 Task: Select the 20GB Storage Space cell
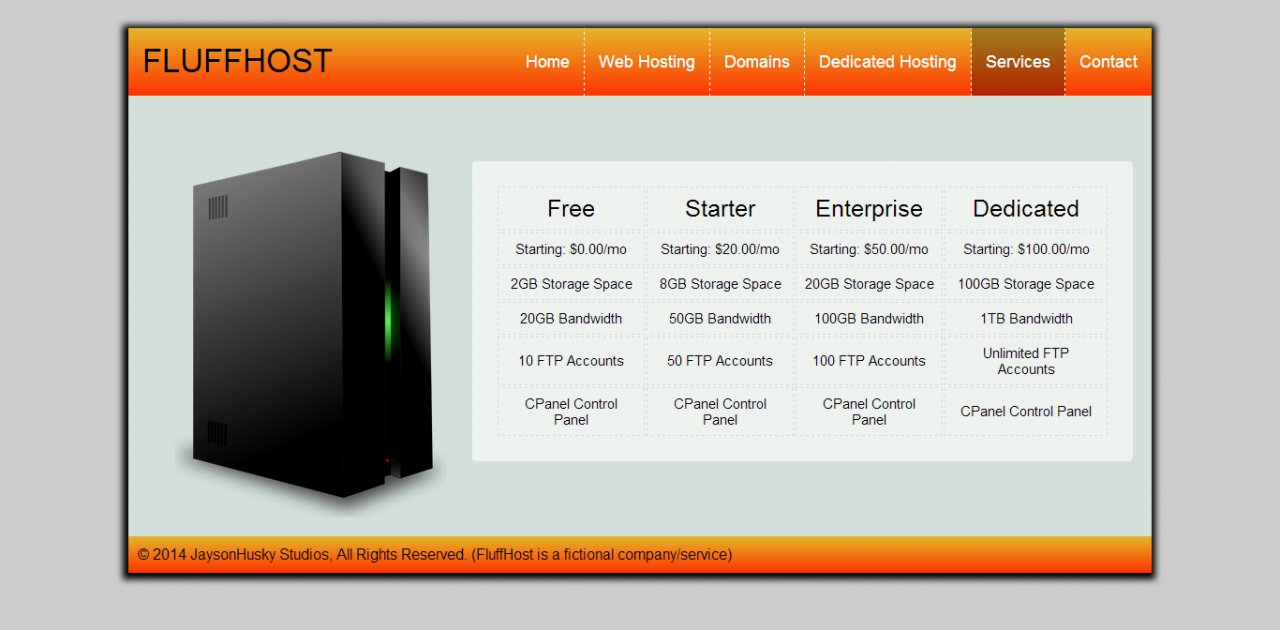869,284
